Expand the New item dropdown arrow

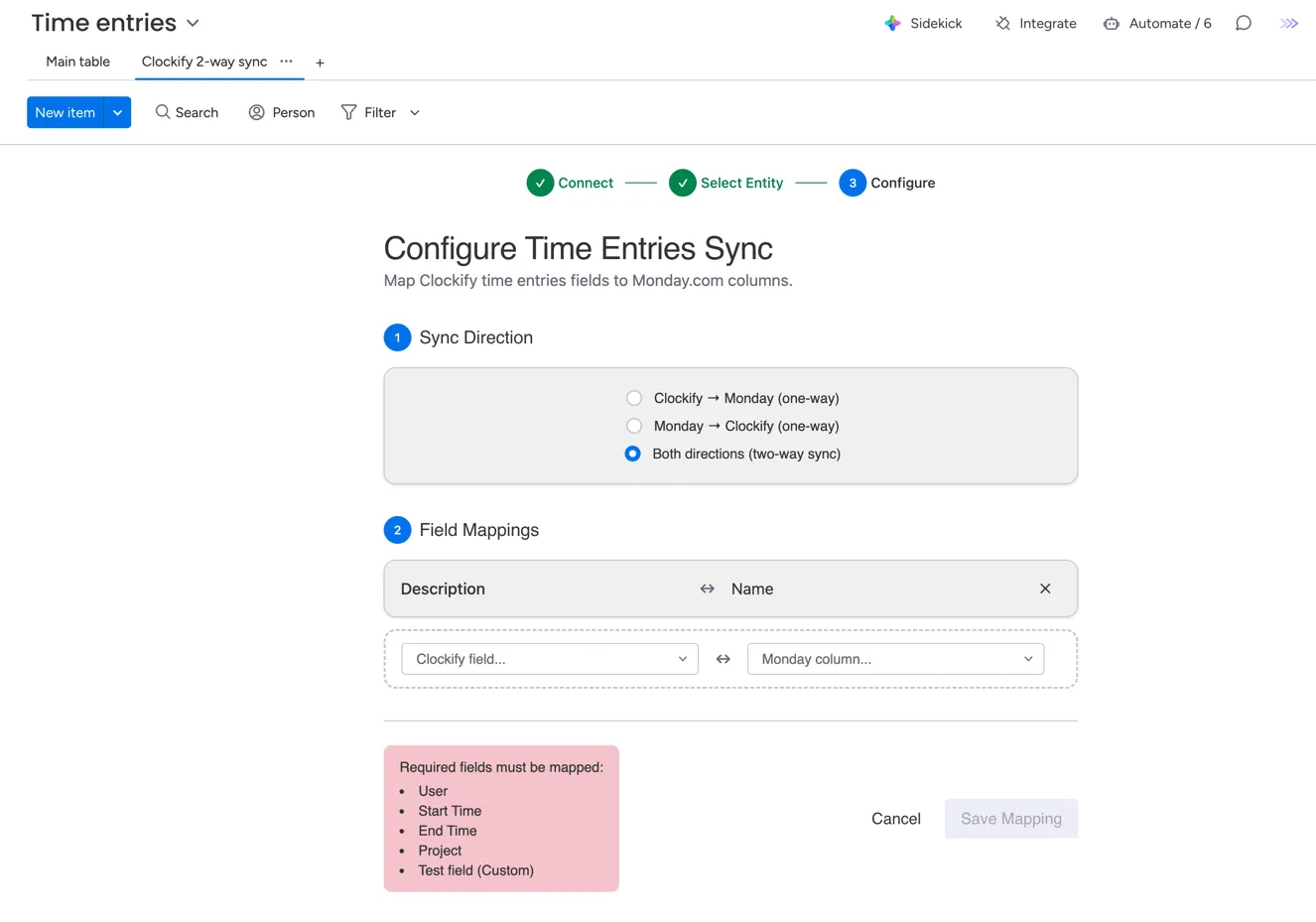(118, 112)
